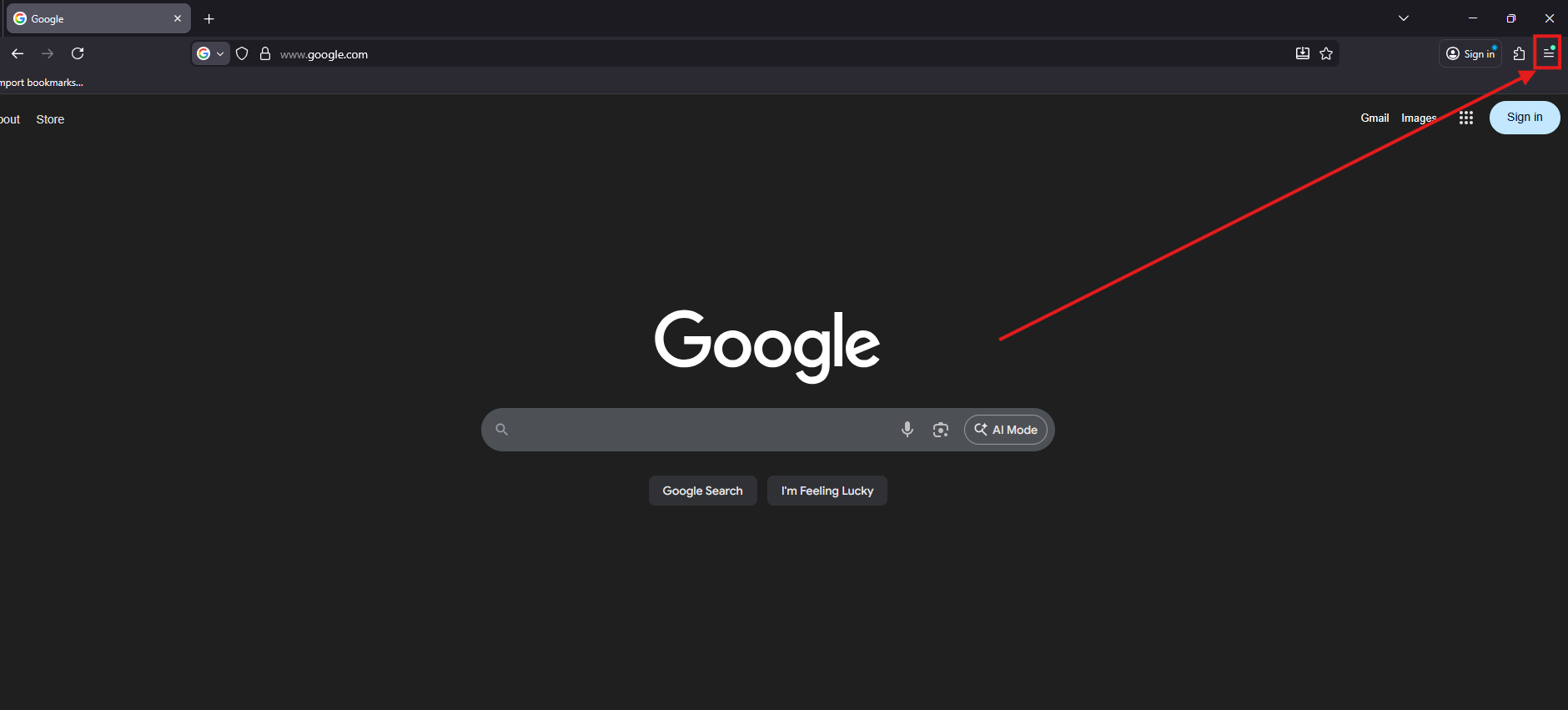Open the Gmail link
This screenshot has width=1568, height=710.
click(1375, 118)
